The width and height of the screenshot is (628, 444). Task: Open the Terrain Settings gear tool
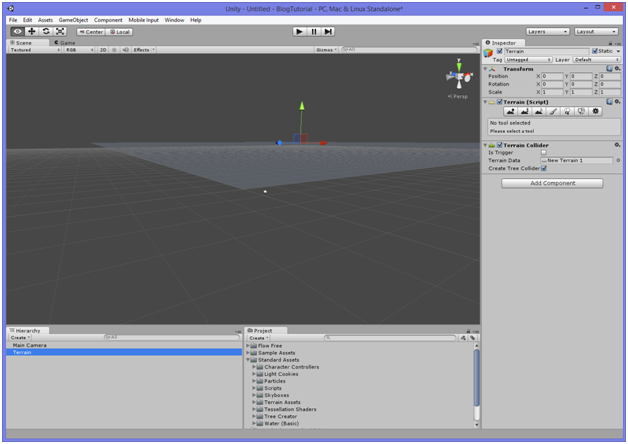pyautogui.click(x=596, y=112)
